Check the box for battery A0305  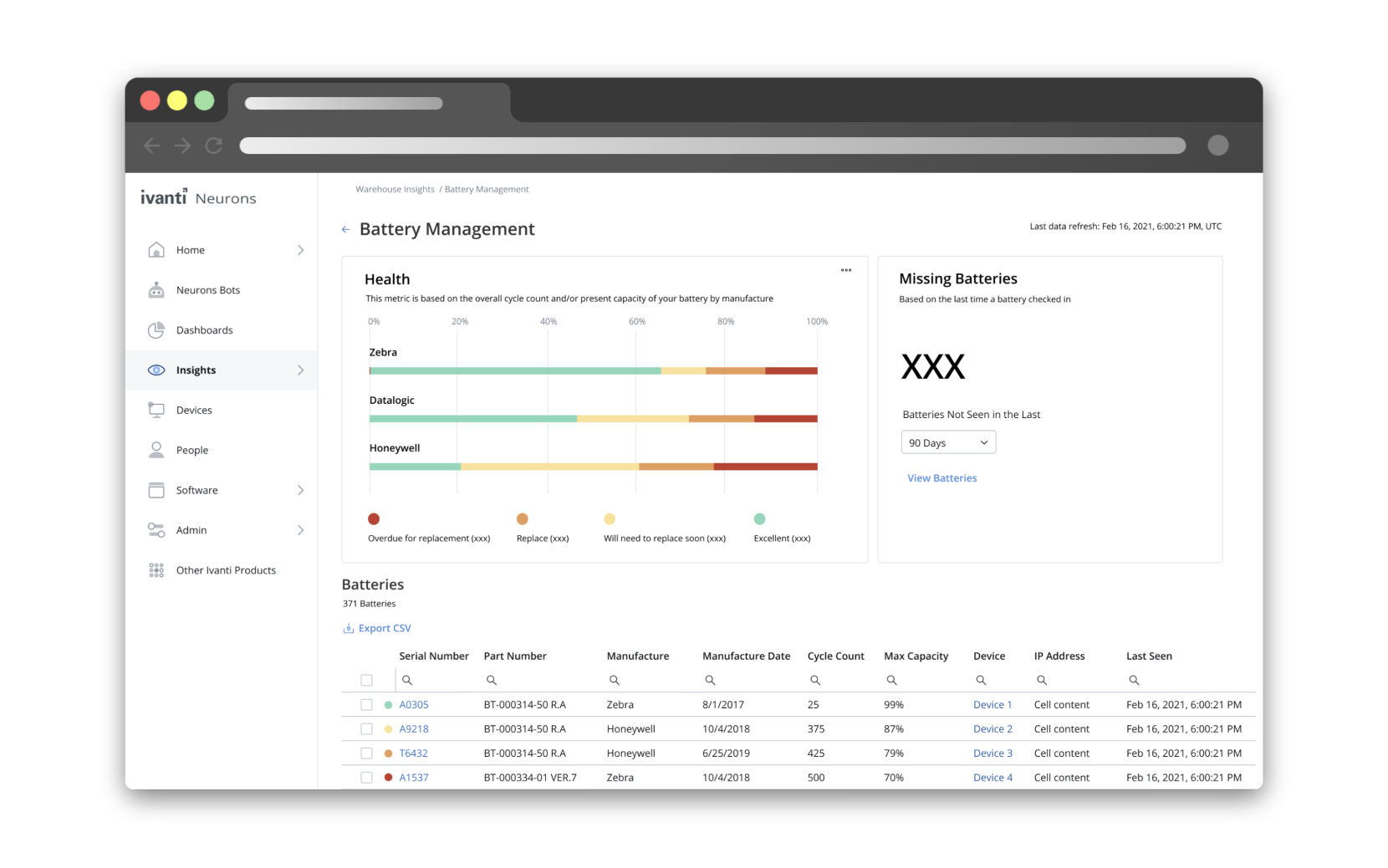coord(366,705)
